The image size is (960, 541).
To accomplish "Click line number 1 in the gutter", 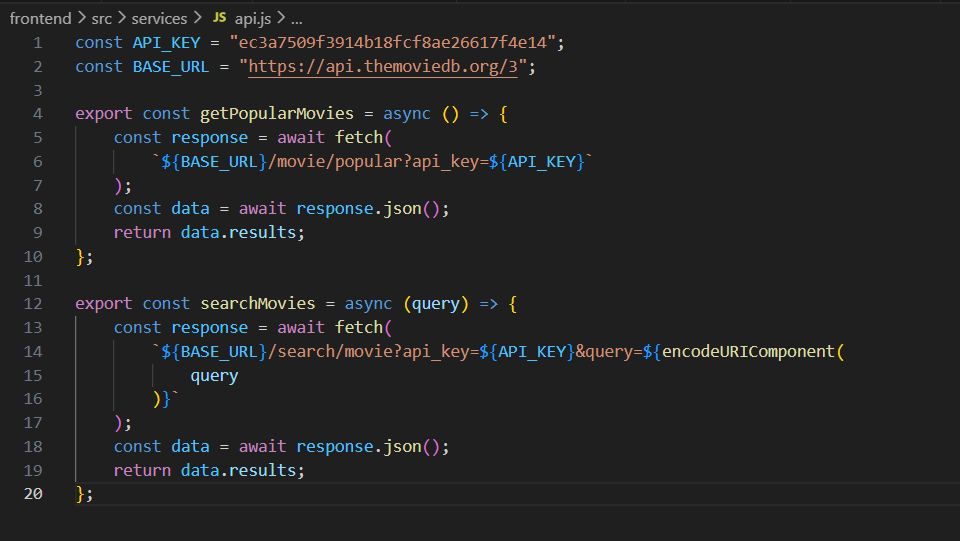I will click(37, 42).
